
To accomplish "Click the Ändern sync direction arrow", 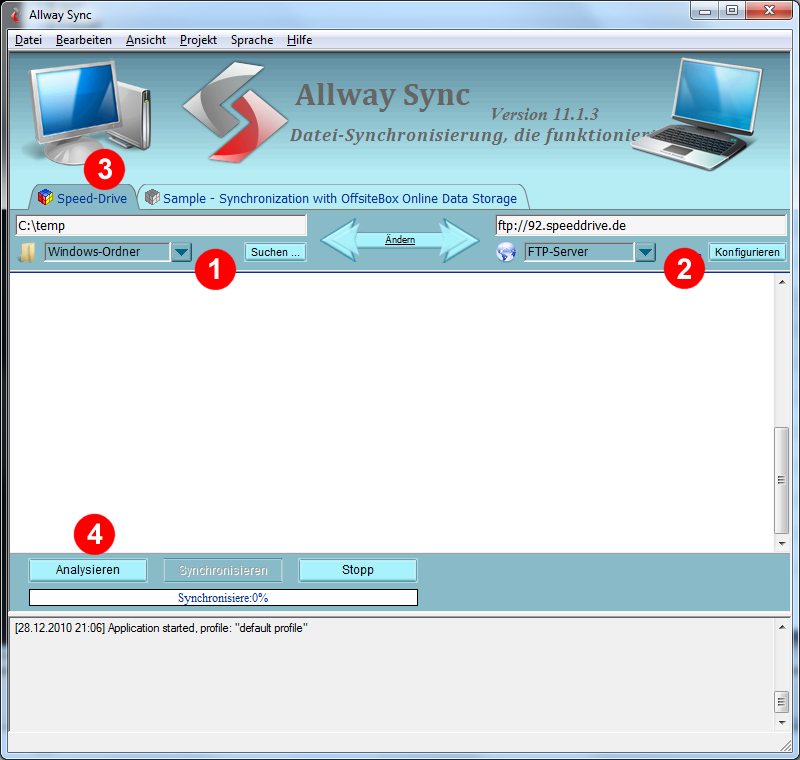I will coord(399,240).
